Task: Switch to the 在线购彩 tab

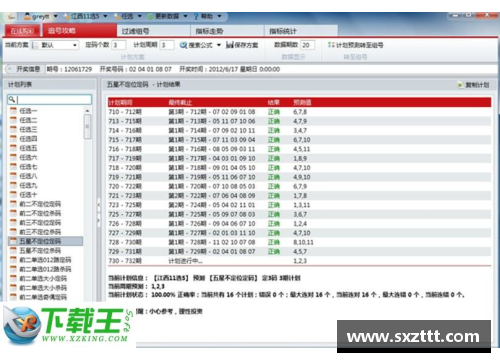Action: tap(22, 31)
